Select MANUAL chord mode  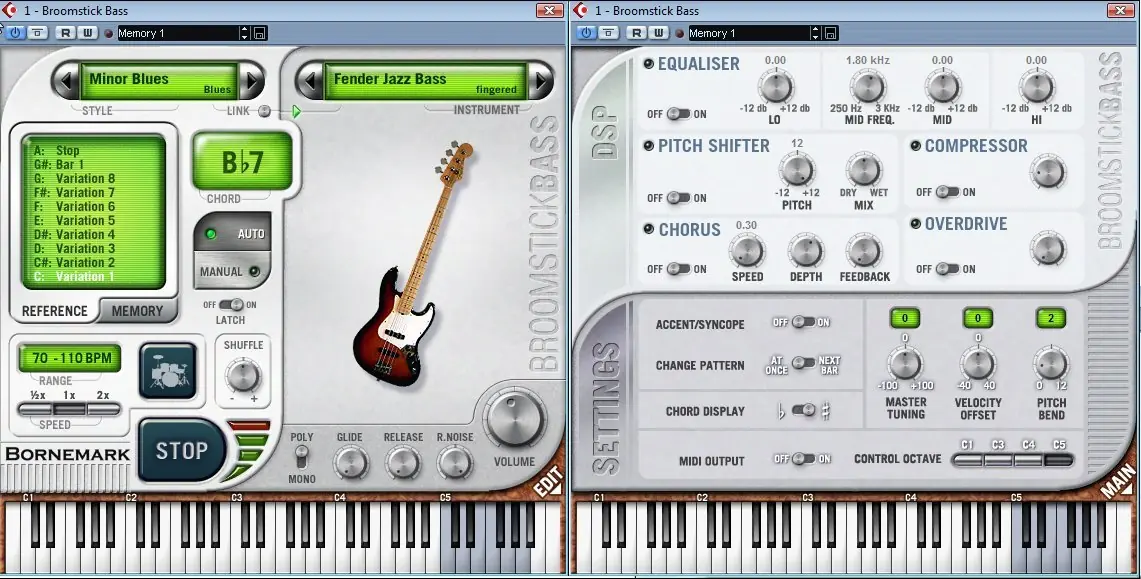pyautogui.click(x=232, y=271)
